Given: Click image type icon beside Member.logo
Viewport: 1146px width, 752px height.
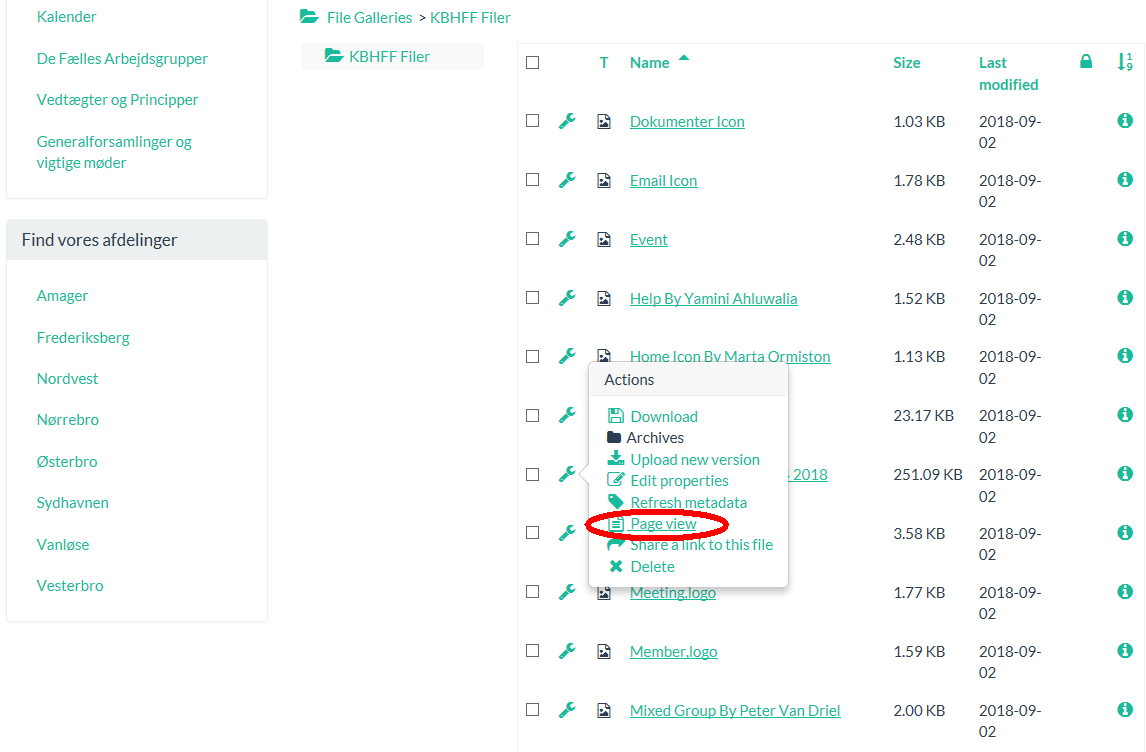Looking at the screenshot, I should pyautogui.click(x=604, y=652).
